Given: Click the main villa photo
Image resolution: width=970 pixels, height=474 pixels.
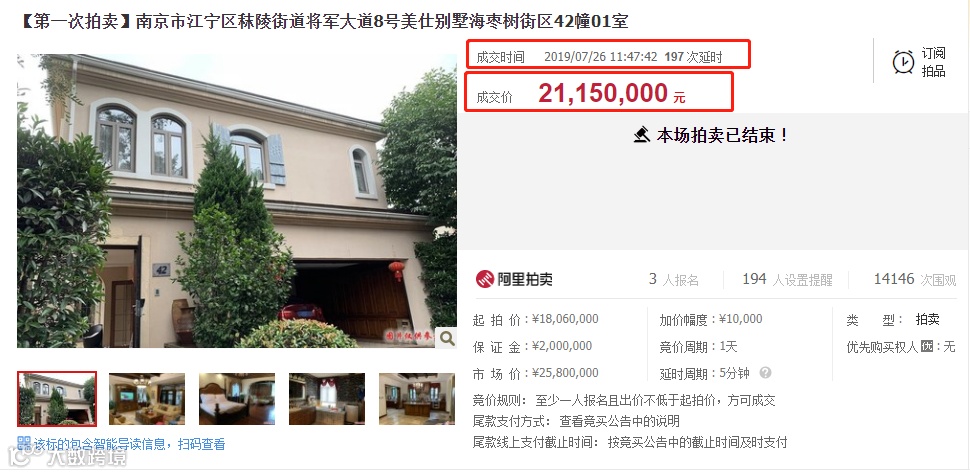Looking at the screenshot, I should click(x=237, y=201).
